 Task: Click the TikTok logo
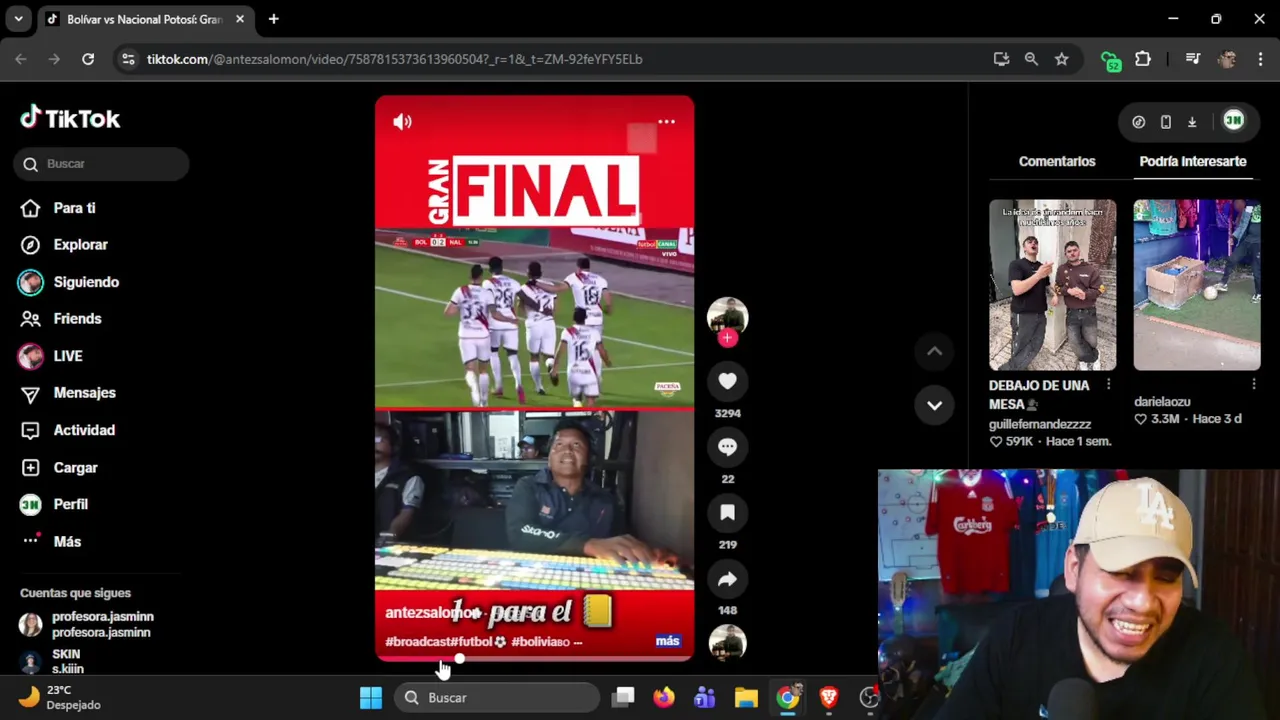[70, 118]
